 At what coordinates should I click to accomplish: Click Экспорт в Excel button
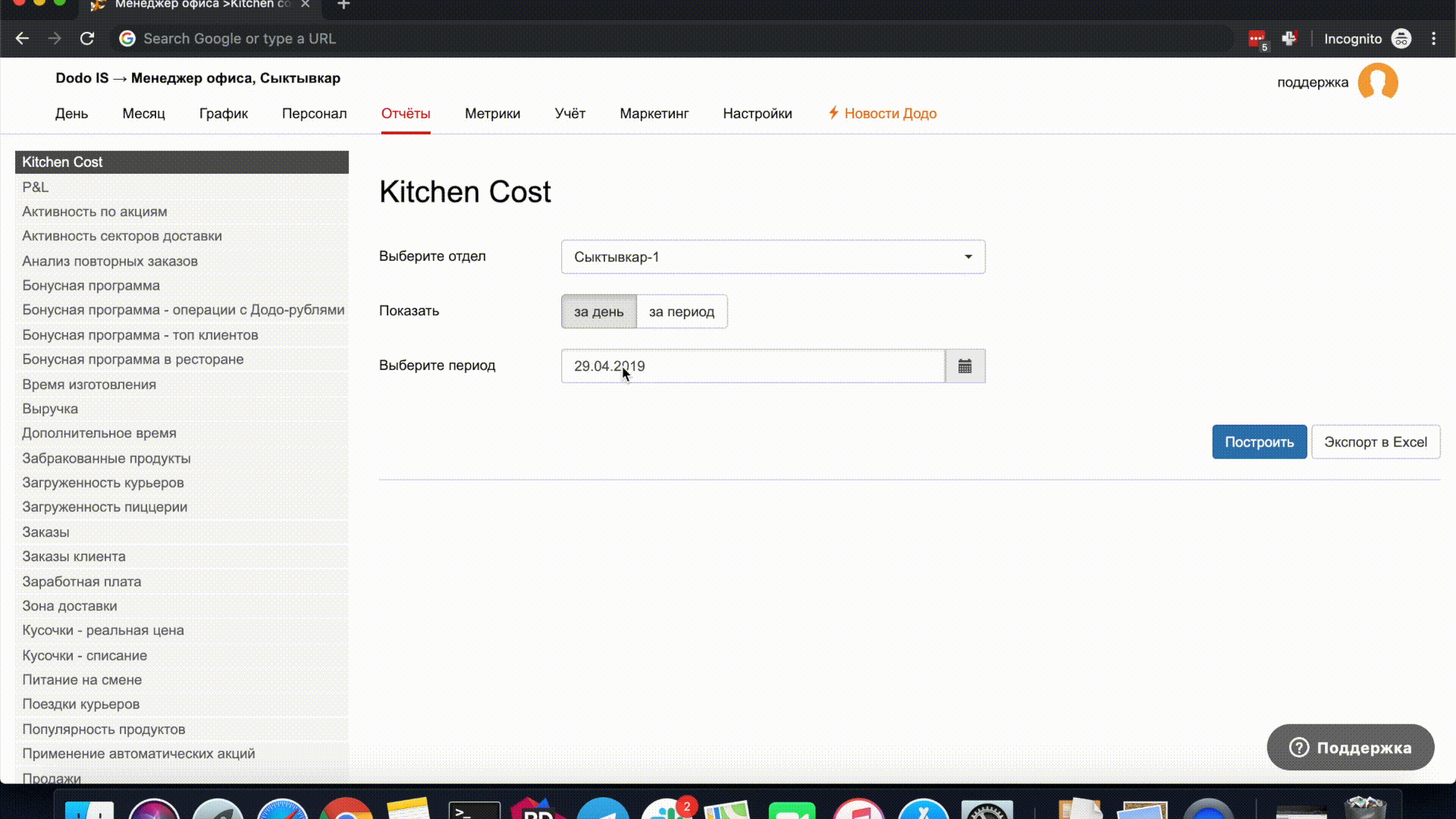1375,441
